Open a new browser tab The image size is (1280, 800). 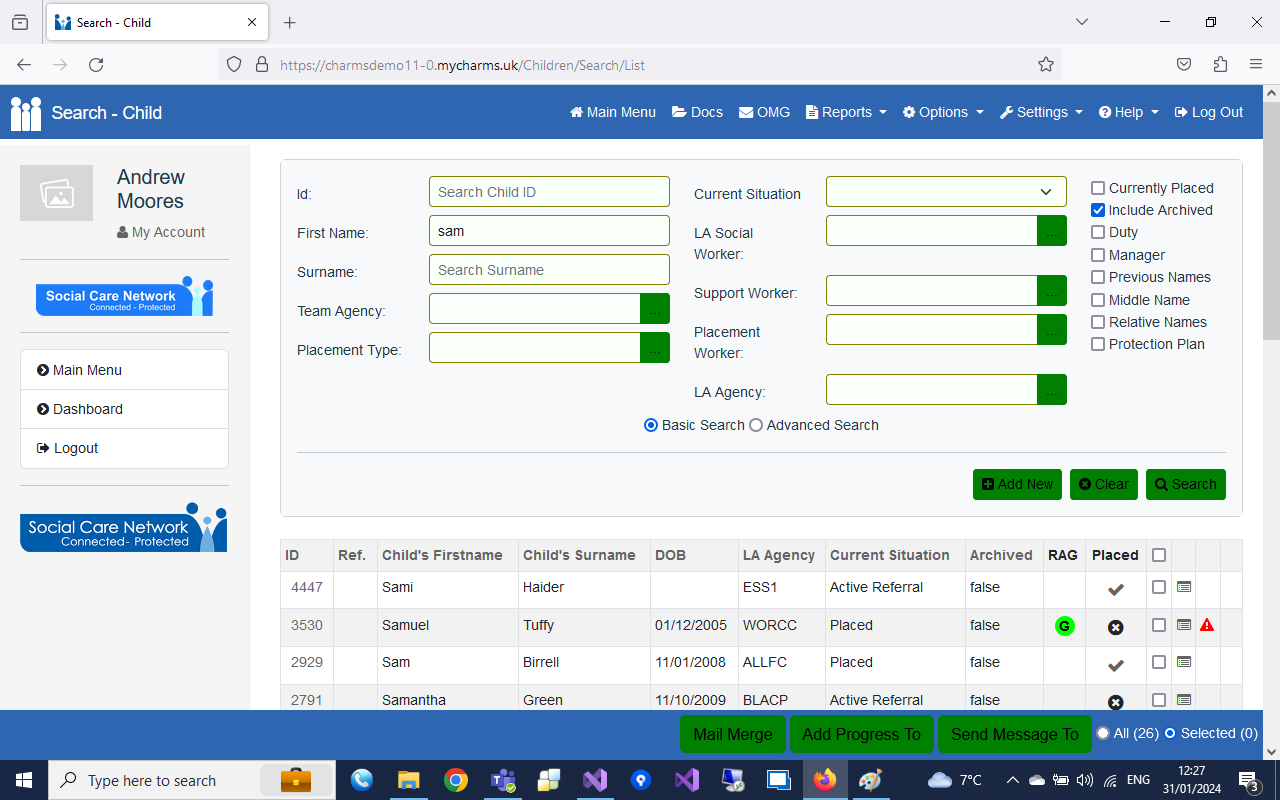(x=290, y=22)
